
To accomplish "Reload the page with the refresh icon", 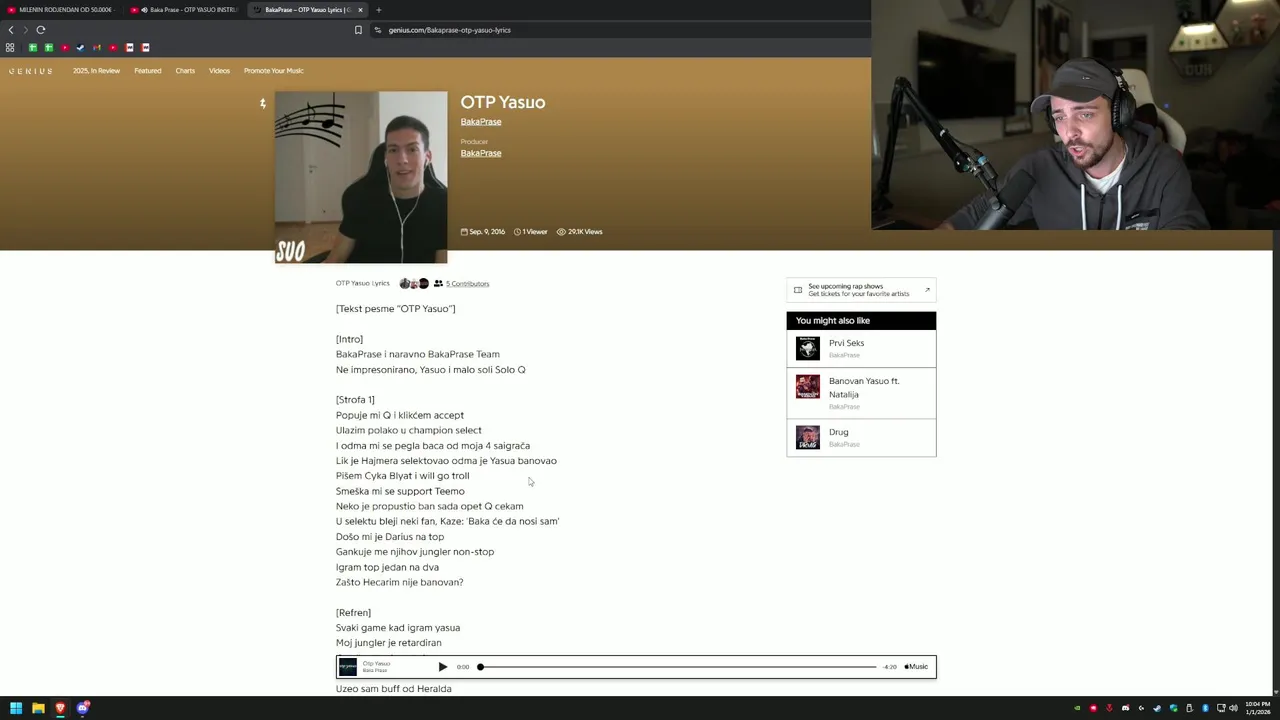I will 41,30.
